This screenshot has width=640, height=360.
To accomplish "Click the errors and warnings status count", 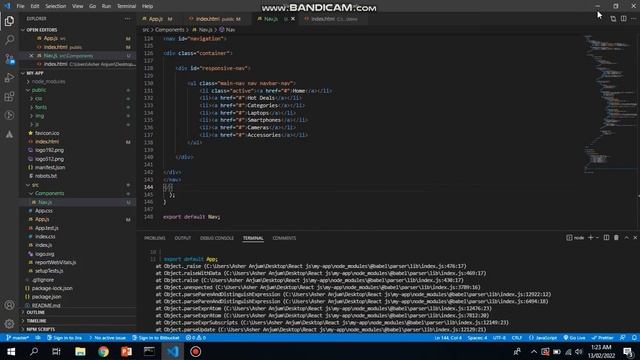I will coord(196,338).
